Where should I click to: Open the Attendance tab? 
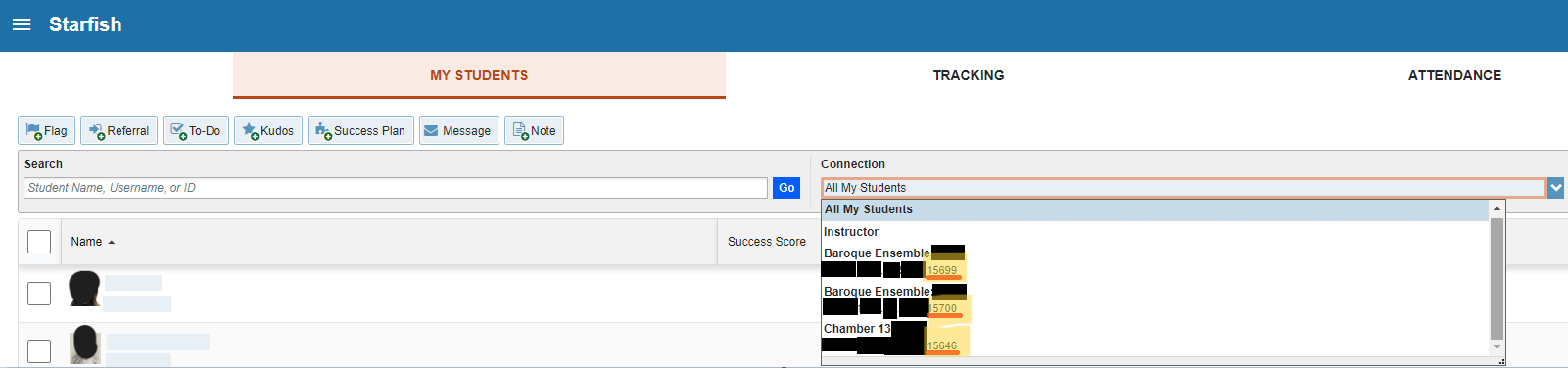coord(1454,75)
